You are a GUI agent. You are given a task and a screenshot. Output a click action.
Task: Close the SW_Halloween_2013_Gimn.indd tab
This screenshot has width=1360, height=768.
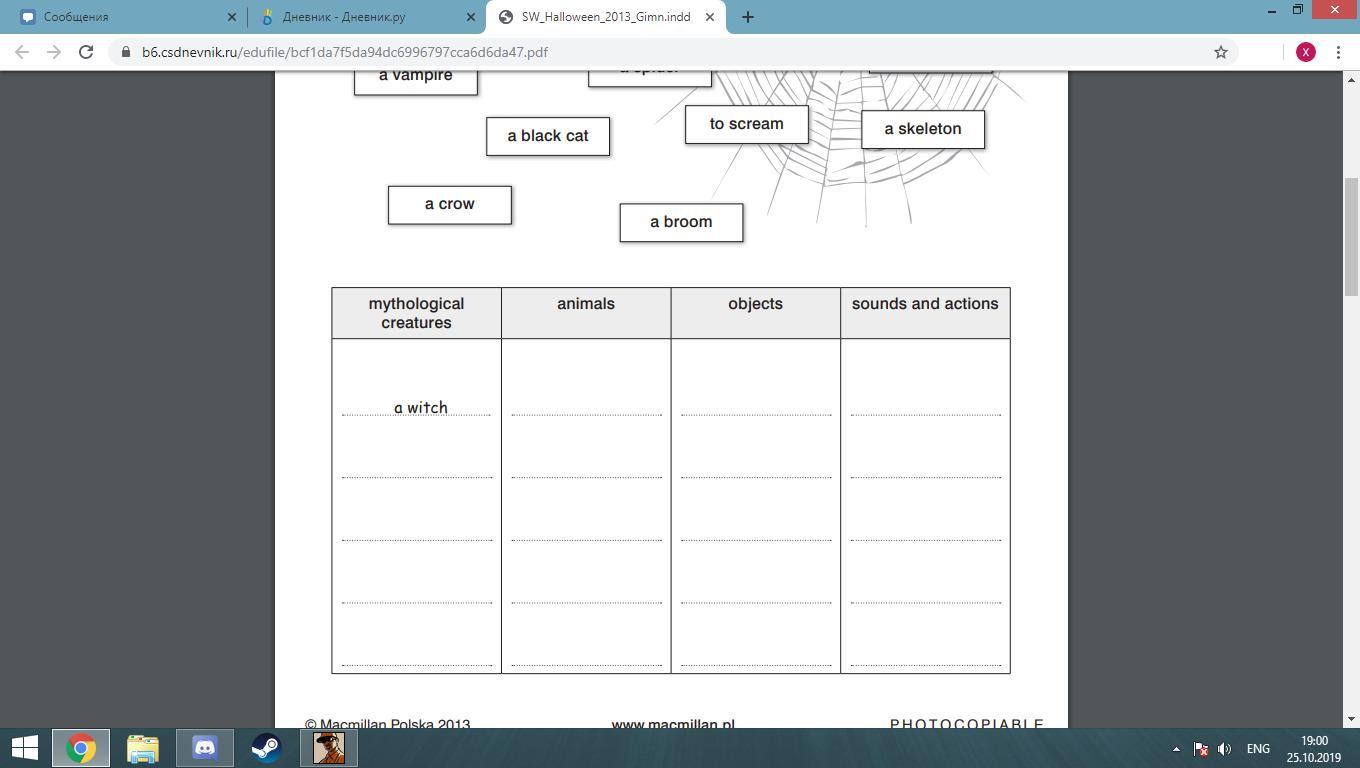(x=710, y=17)
